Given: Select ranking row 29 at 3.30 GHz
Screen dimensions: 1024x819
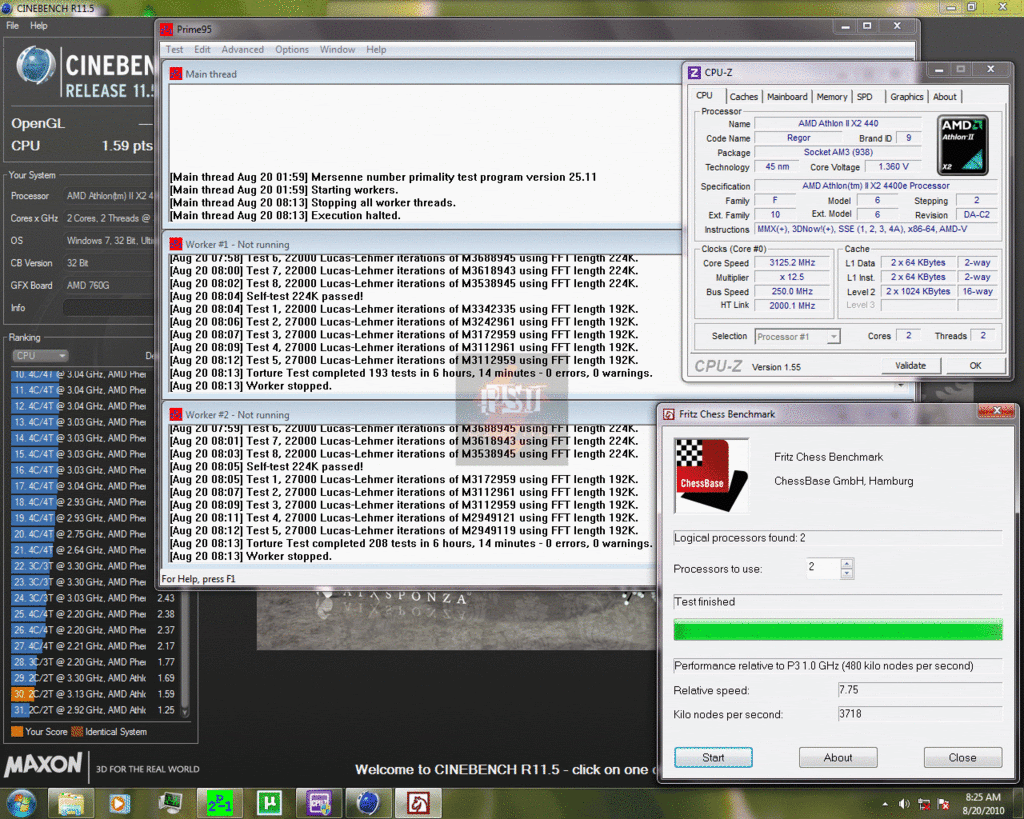Looking at the screenshot, I should [x=95, y=678].
